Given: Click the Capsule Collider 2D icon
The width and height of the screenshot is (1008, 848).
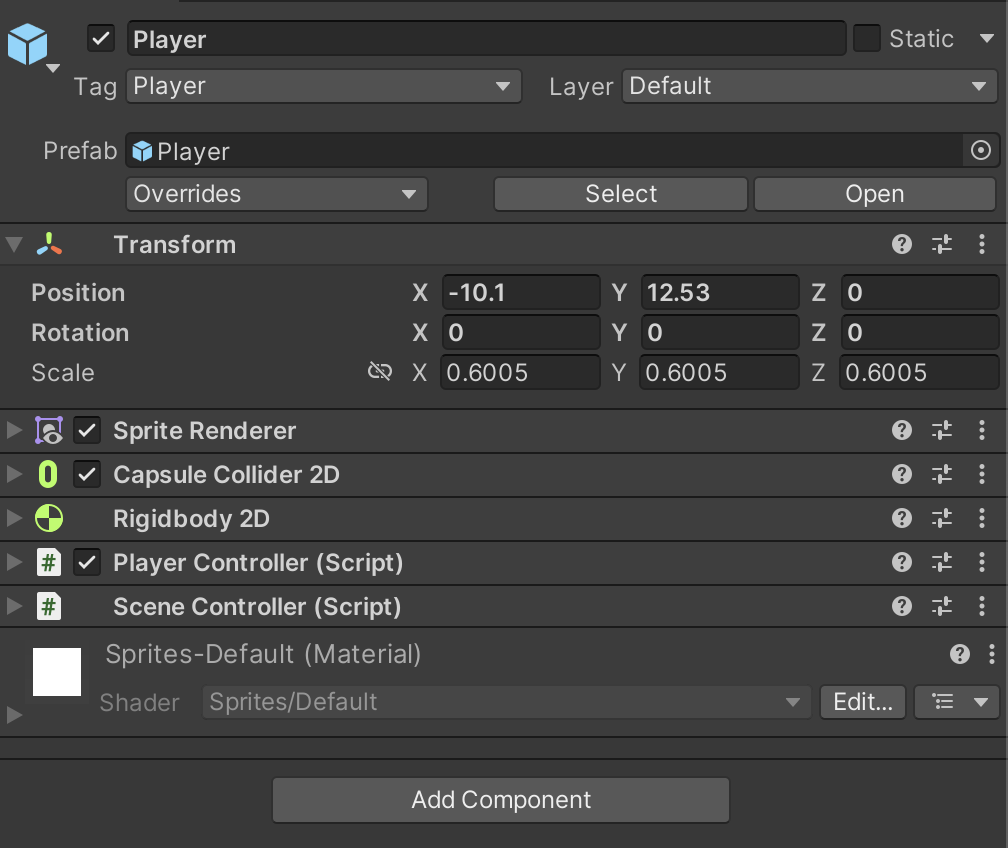Looking at the screenshot, I should pyautogui.click(x=48, y=474).
